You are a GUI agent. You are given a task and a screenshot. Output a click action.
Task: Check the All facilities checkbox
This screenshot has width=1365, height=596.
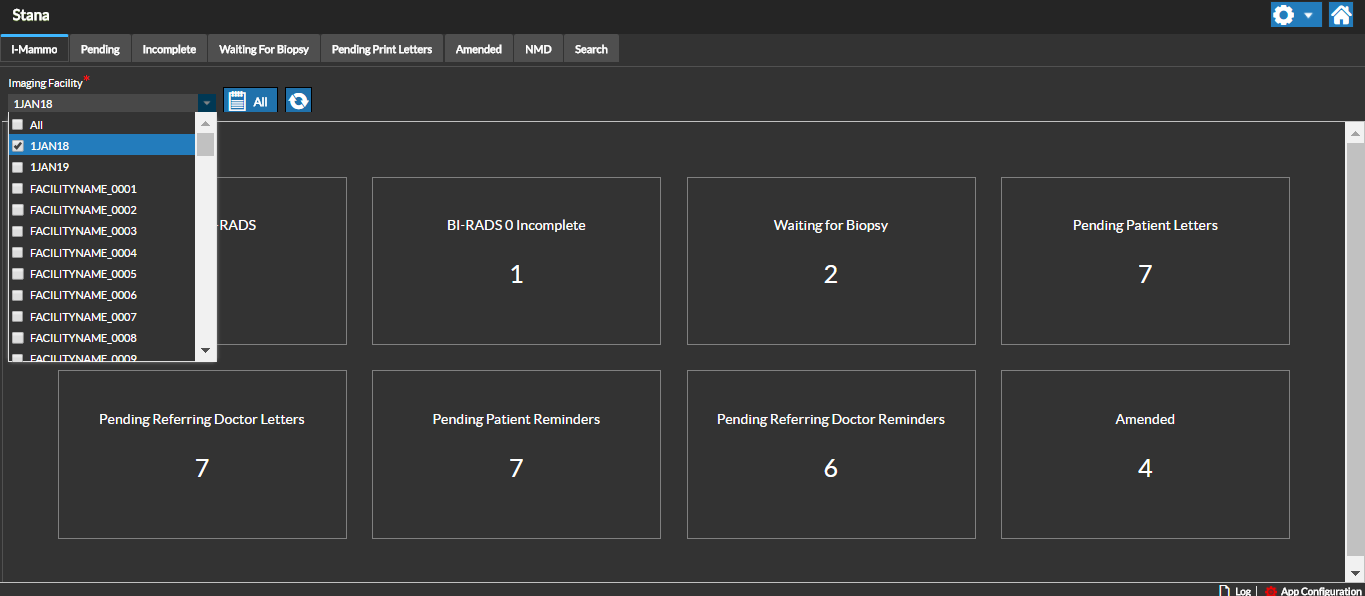point(17,125)
